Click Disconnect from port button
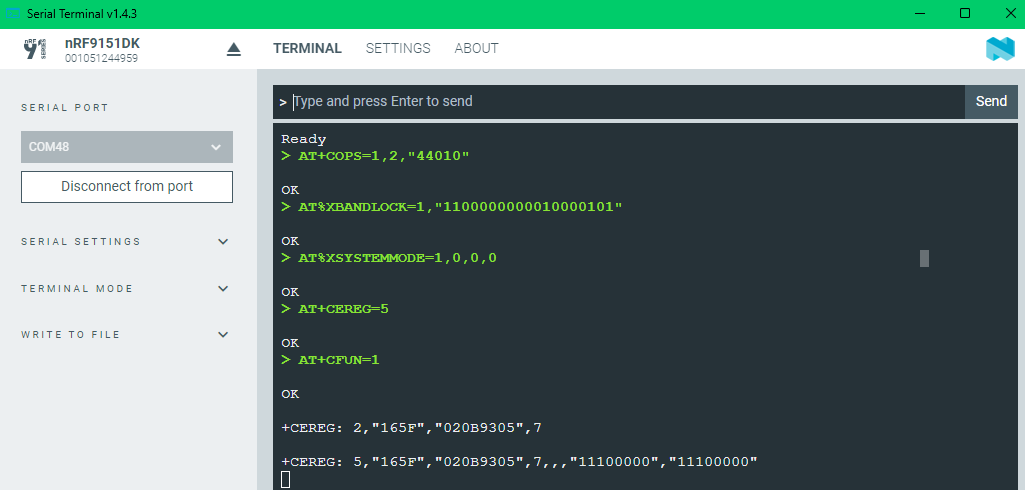1025x490 pixels. (x=127, y=187)
